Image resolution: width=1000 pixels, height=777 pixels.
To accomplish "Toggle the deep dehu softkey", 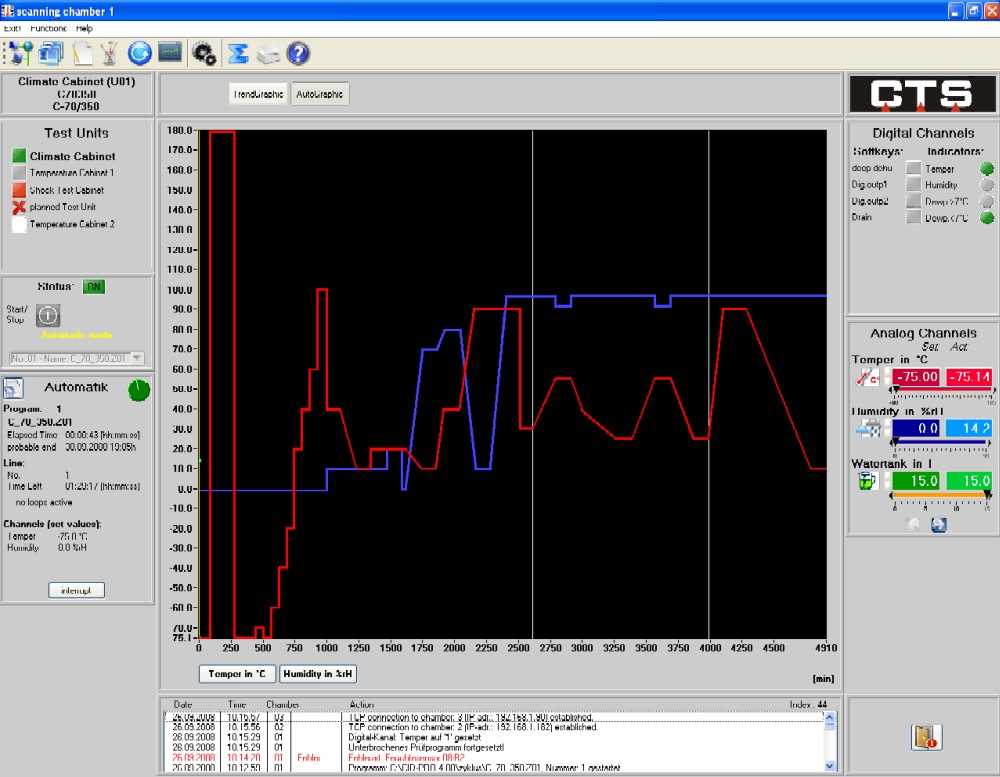I will 913,168.
